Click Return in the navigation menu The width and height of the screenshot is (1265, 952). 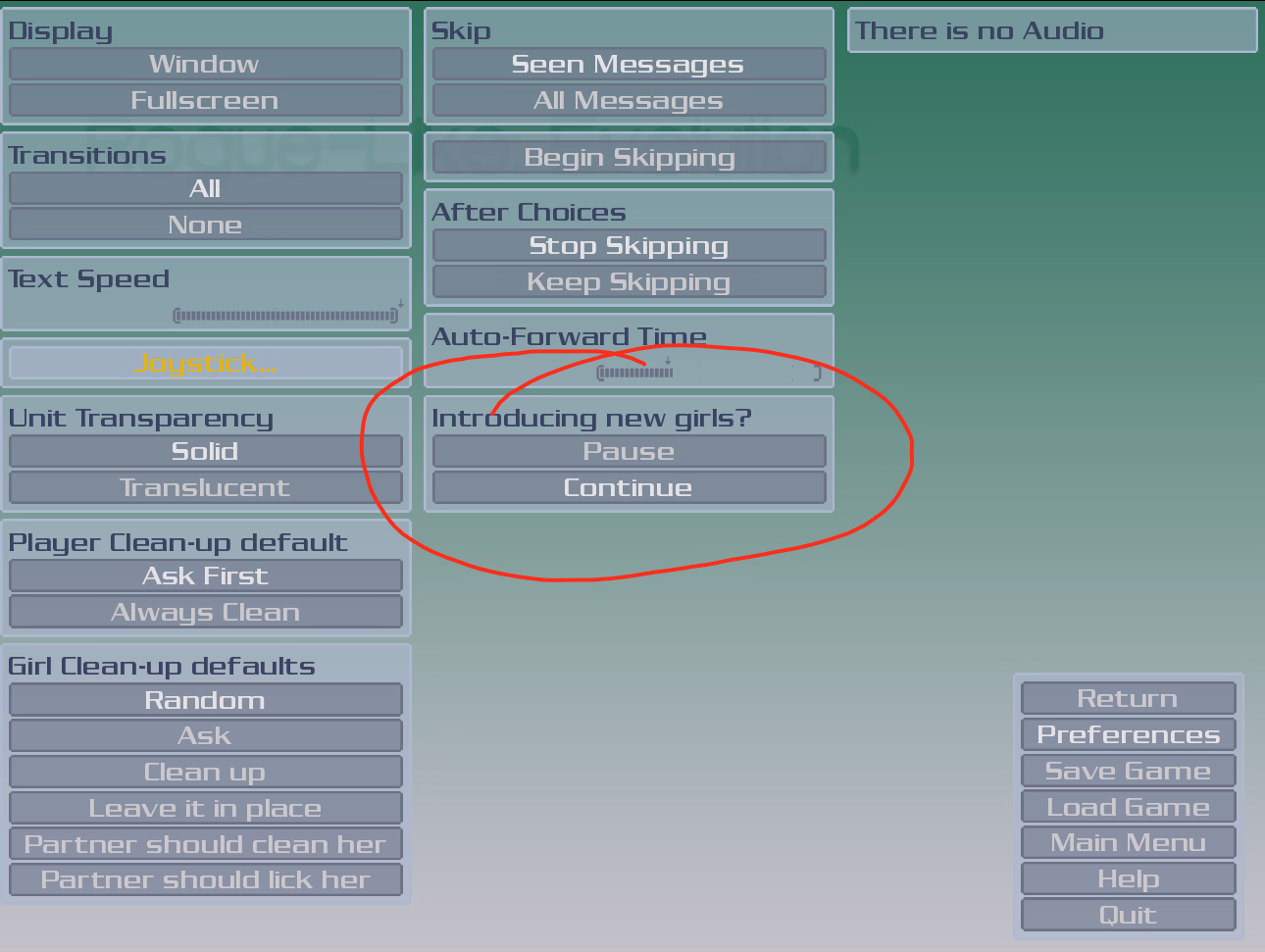[x=1128, y=698]
